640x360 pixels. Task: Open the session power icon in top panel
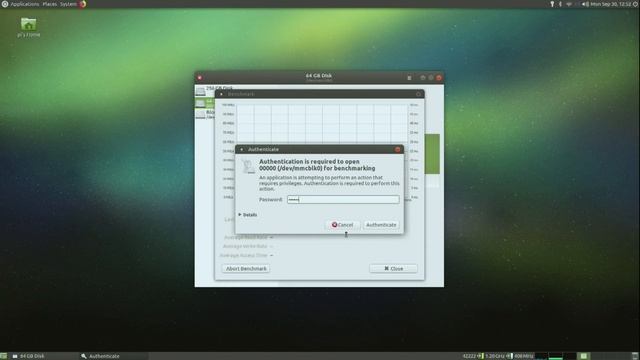(x=636, y=4)
